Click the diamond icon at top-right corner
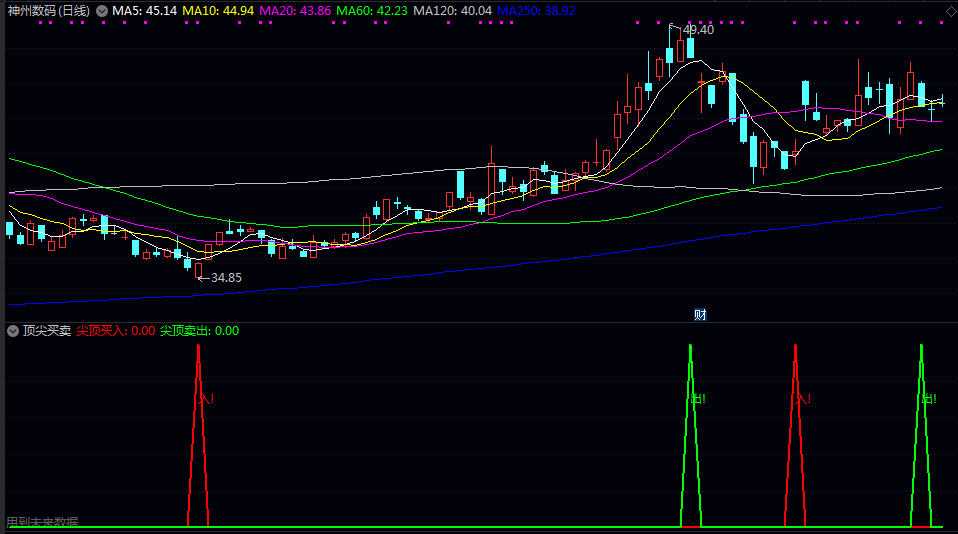The width and height of the screenshot is (958, 534). coord(952,11)
